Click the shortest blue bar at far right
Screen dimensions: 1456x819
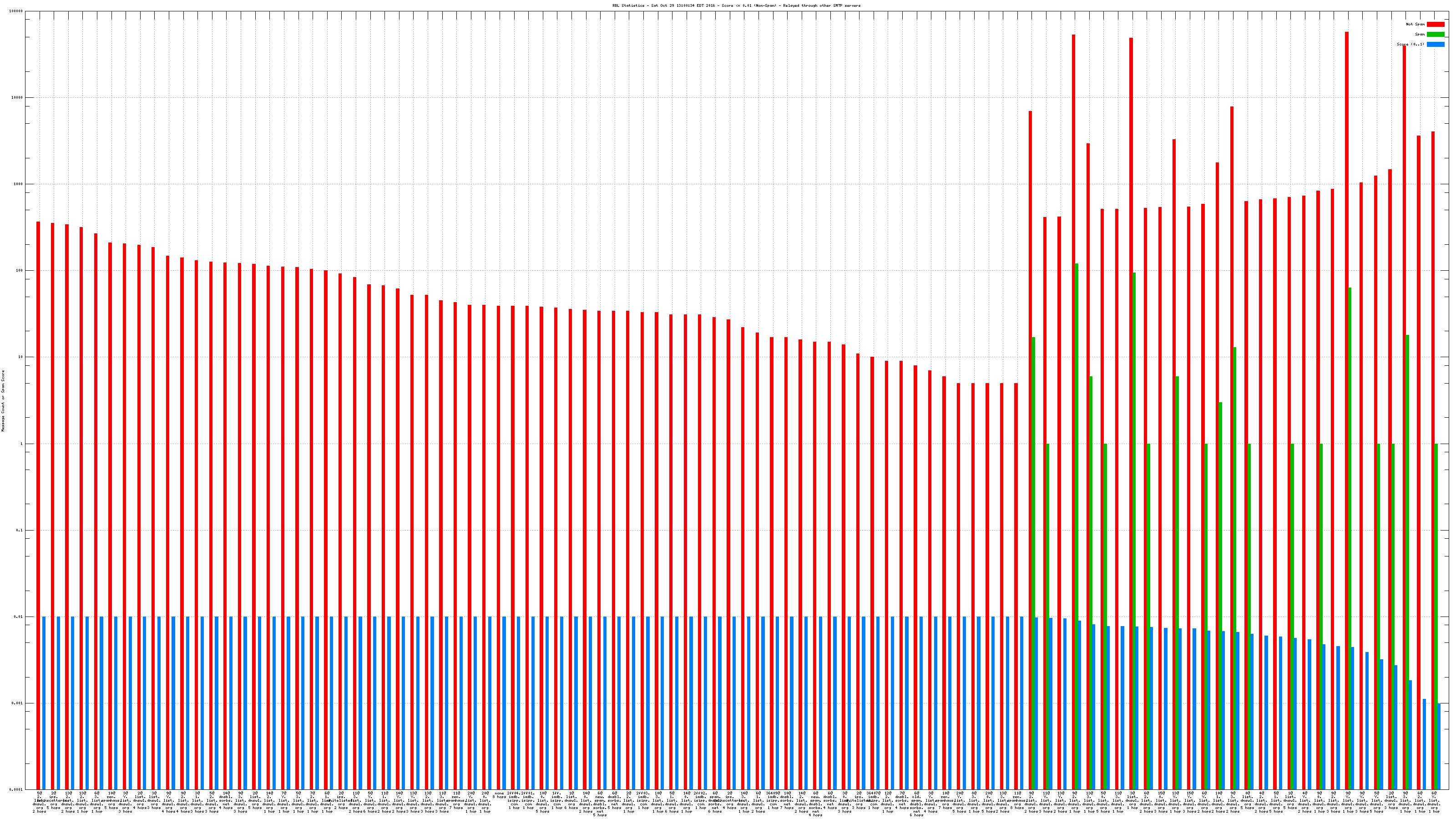coord(1439,746)
